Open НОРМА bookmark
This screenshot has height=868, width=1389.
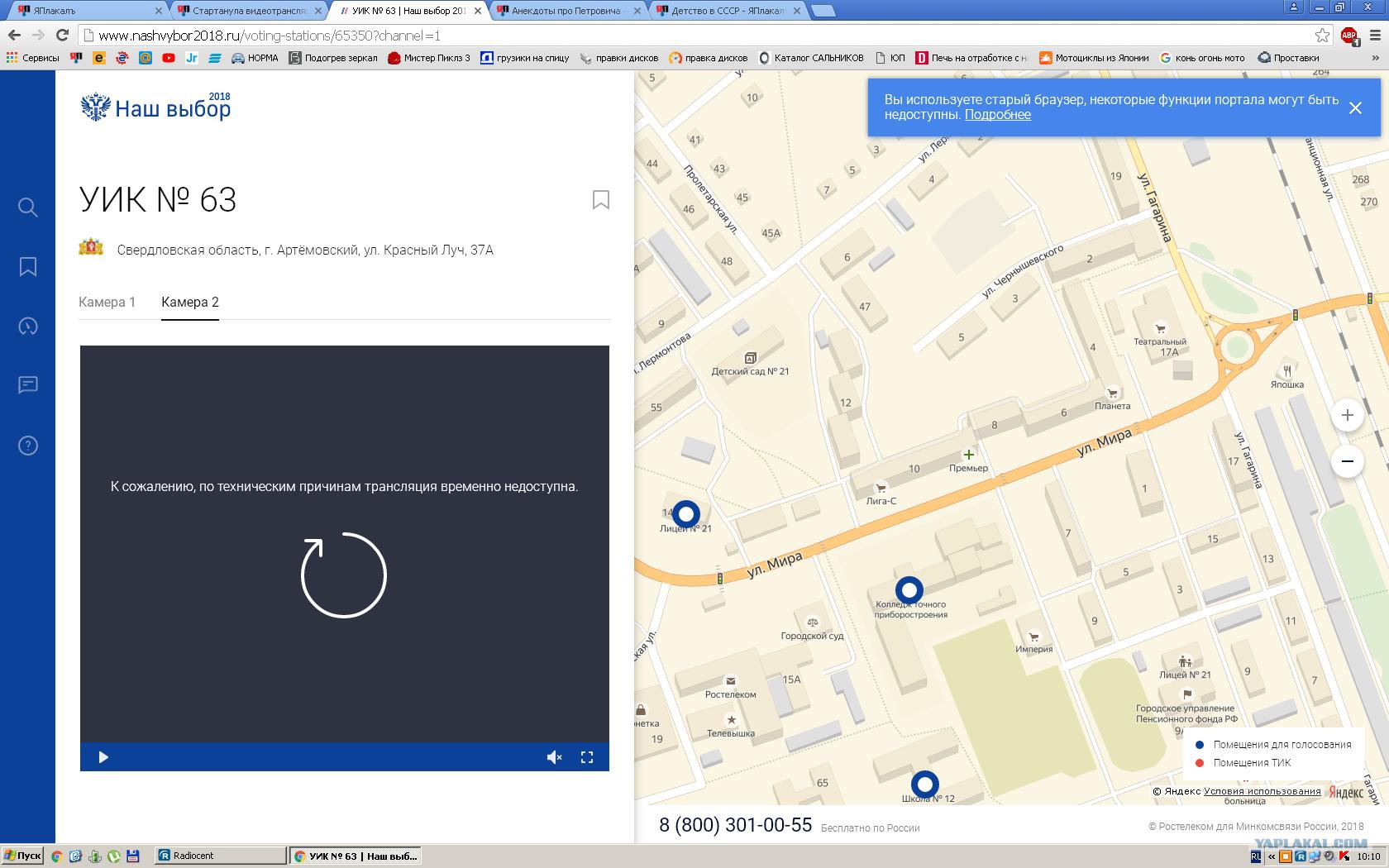click(x=255, y=58)
